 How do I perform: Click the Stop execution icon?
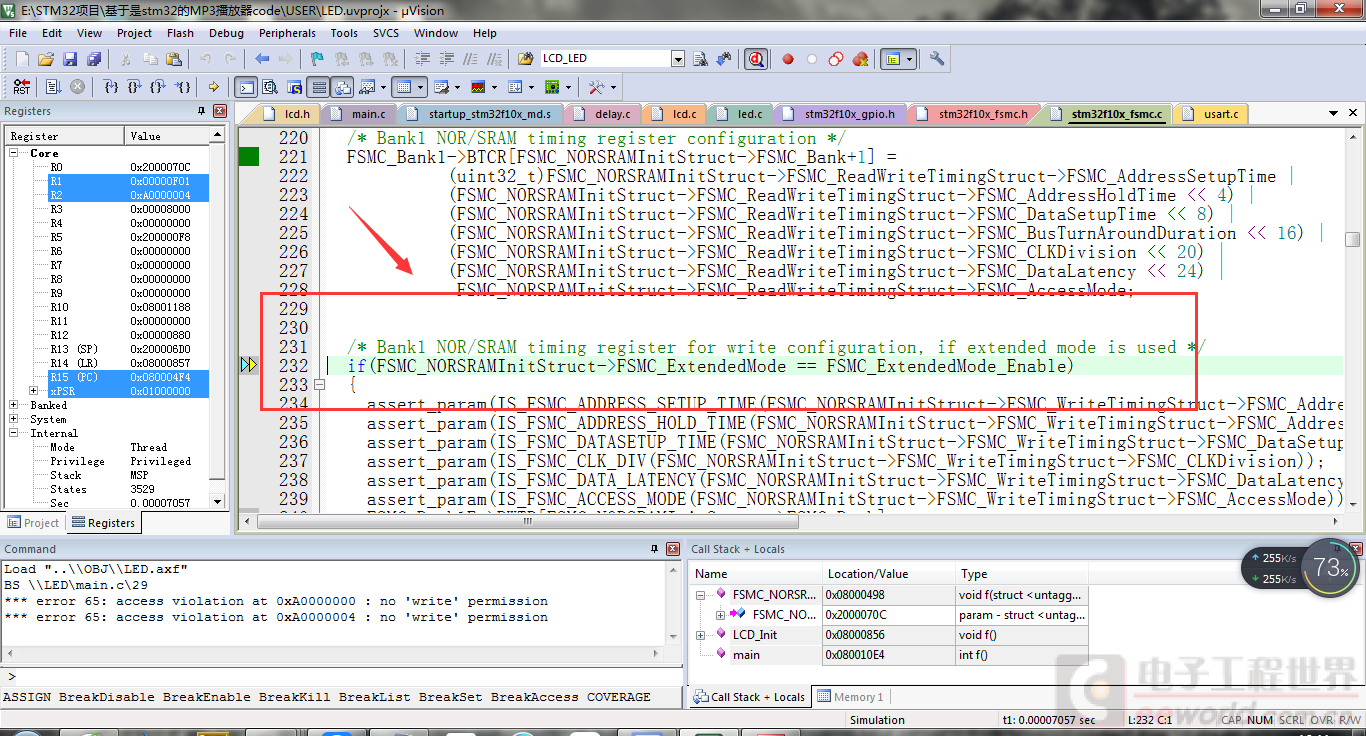tap(77, 87)
